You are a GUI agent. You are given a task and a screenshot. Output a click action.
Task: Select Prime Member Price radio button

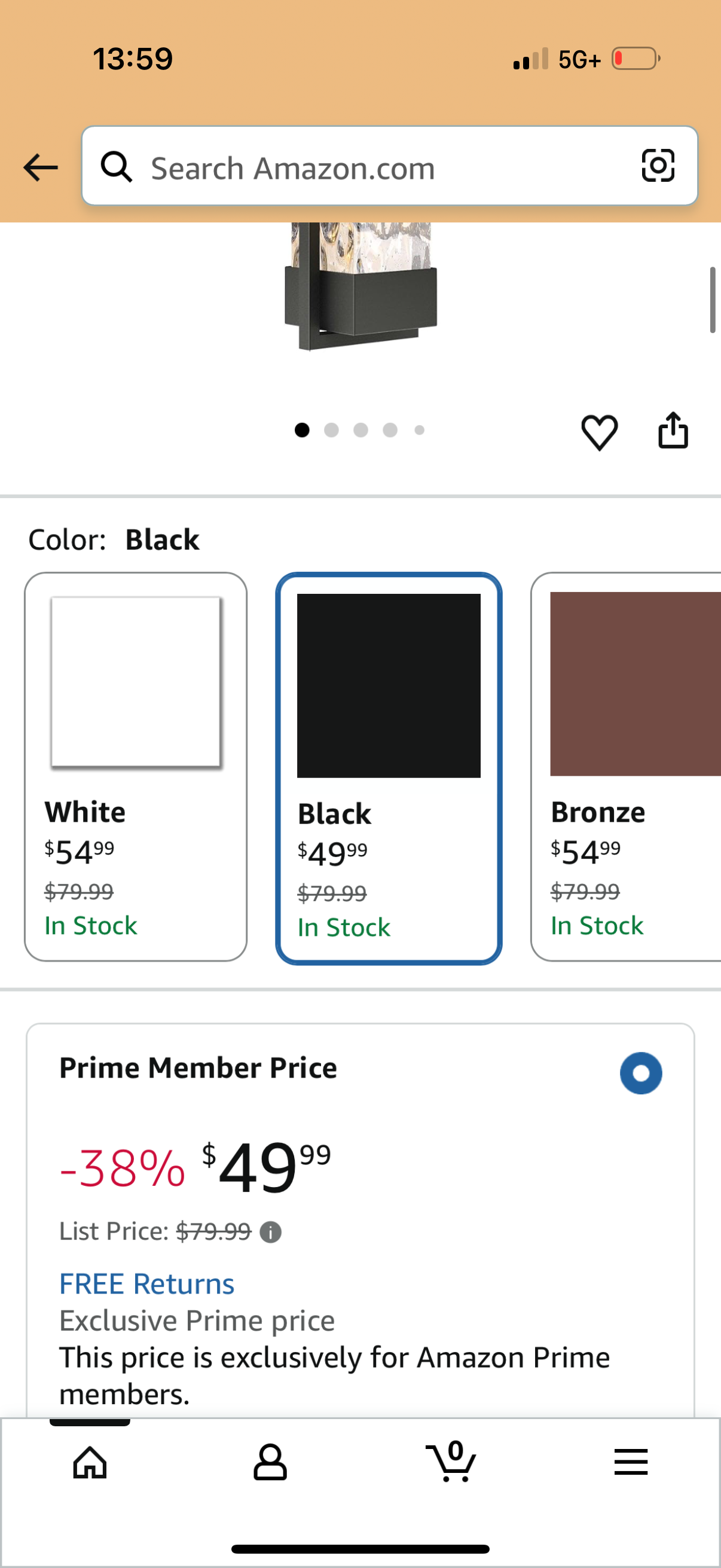[x=641, y=1073]
